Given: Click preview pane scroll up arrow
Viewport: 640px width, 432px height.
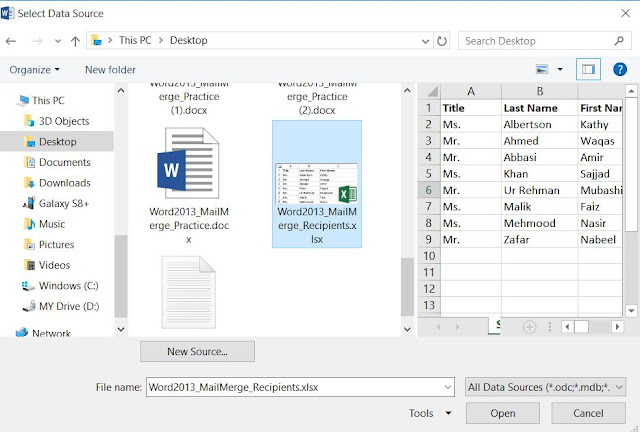Looking at the screenshot, I should (x=631, y=91).
